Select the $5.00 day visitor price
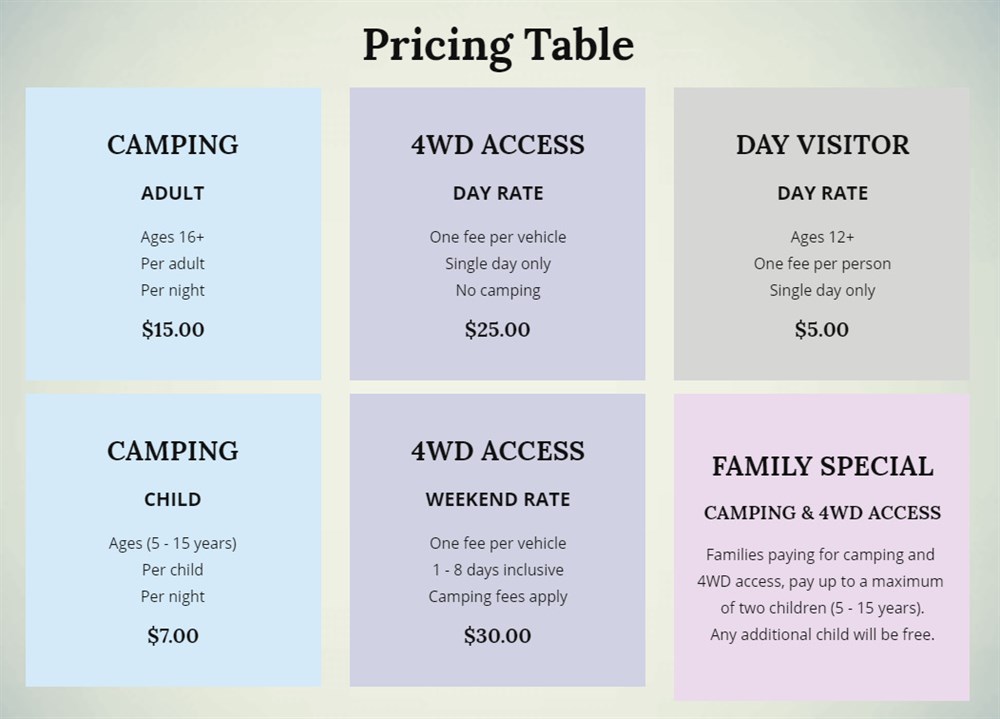 pos(822,329)
